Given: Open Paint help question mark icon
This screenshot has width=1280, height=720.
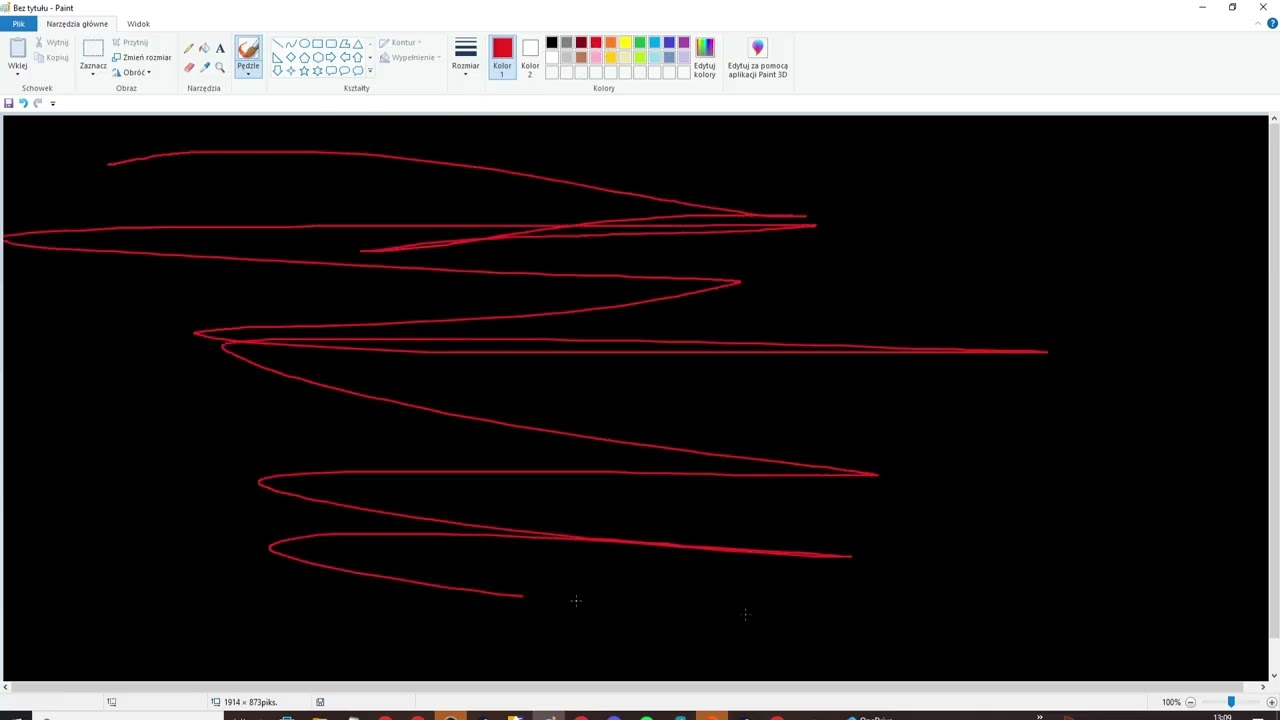Looking at the screenshot, I should click(1272, 23).
